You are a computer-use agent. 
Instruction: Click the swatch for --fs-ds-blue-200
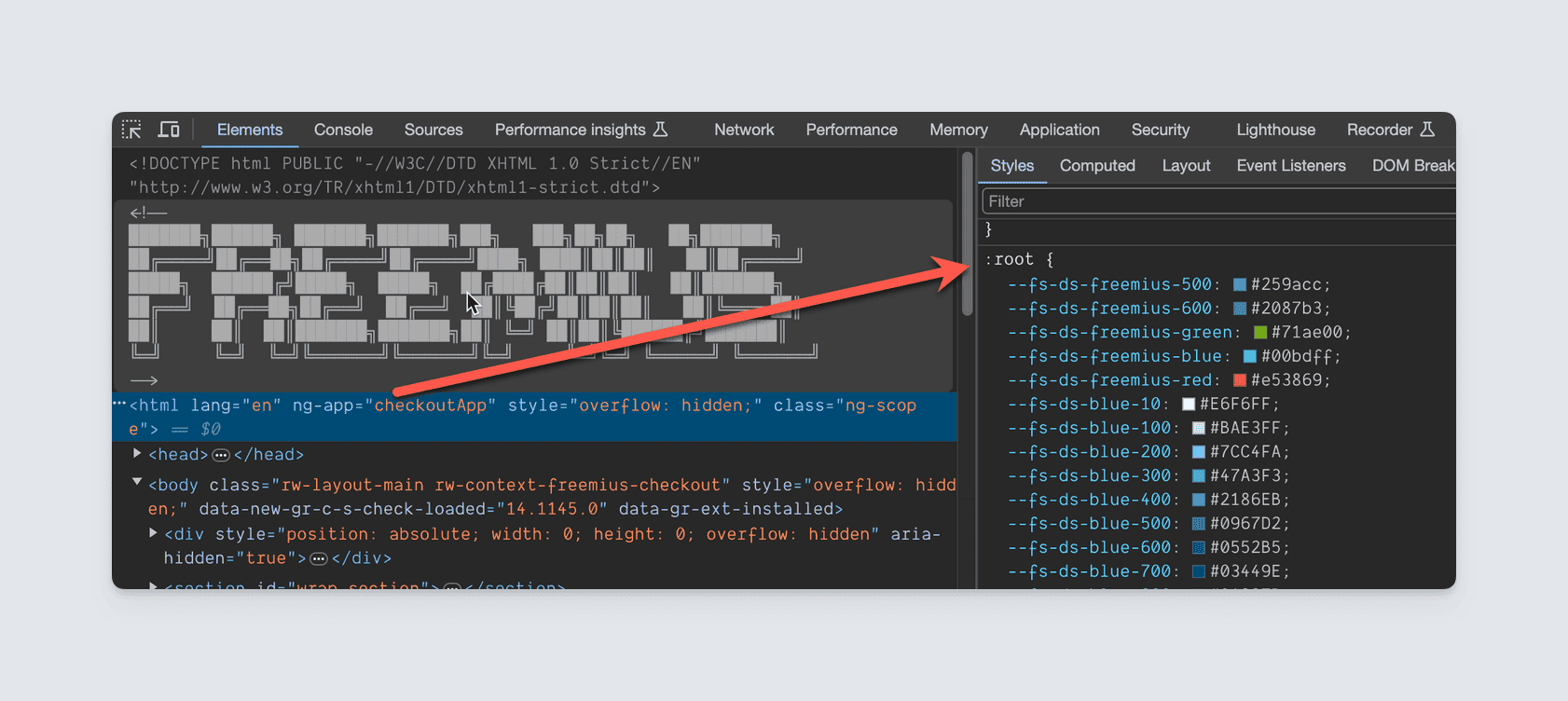[x=1199, y=452]
